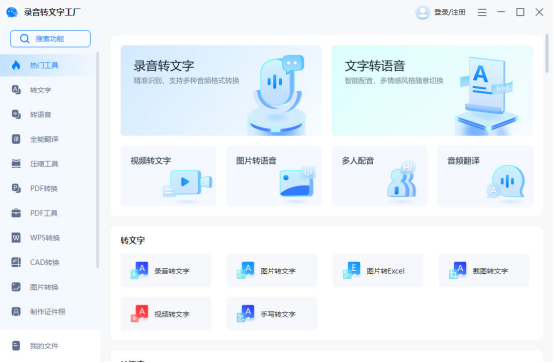Viewport: 554px width, 363px height.
Task: Select the PDF转换 sidebar icon
Action: (x=16, y=188)
